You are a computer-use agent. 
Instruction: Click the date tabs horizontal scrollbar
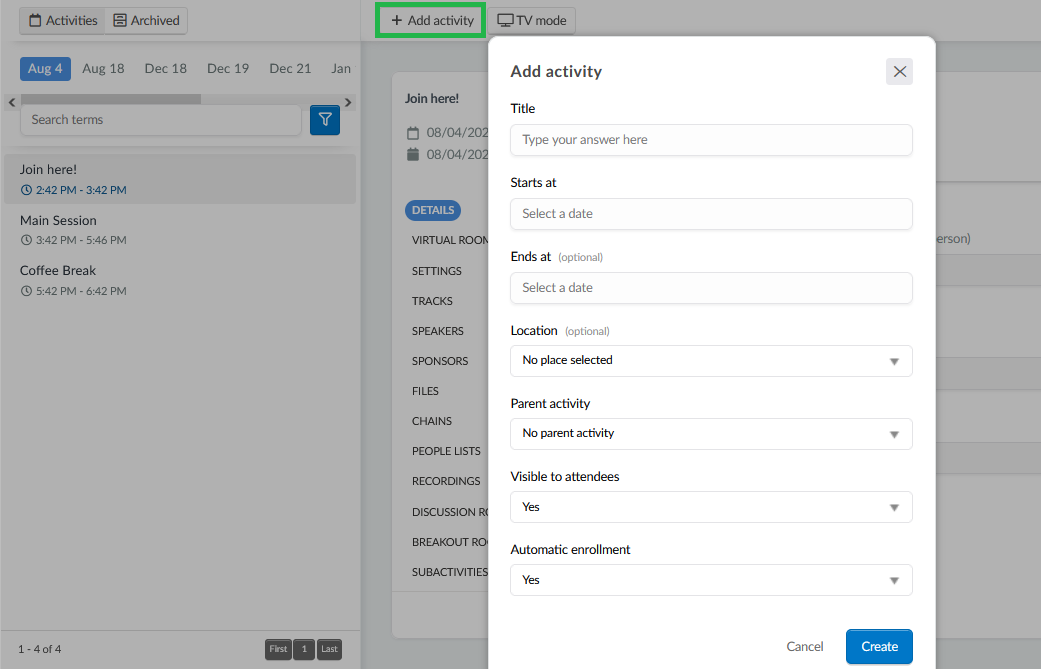click(x=111, y=99)
